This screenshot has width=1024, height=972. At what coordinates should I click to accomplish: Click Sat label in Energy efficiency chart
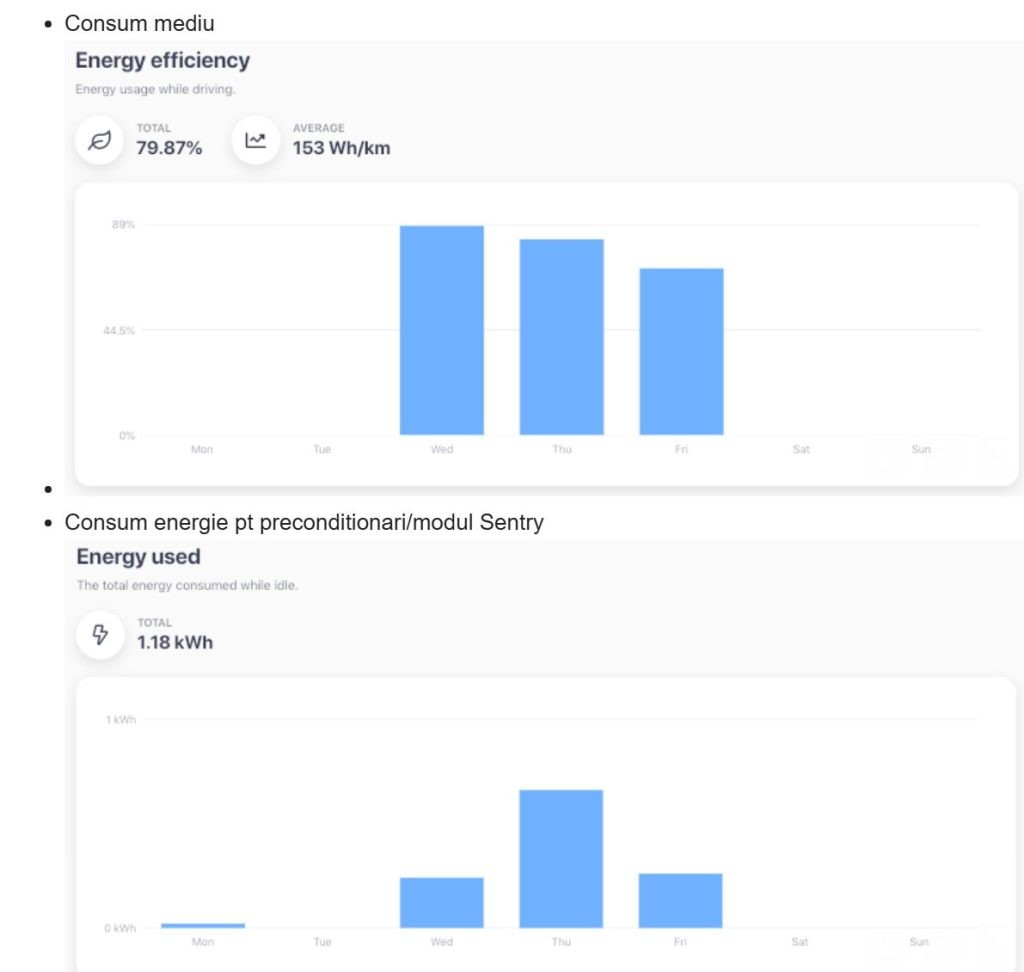click(x=801, y=450)
